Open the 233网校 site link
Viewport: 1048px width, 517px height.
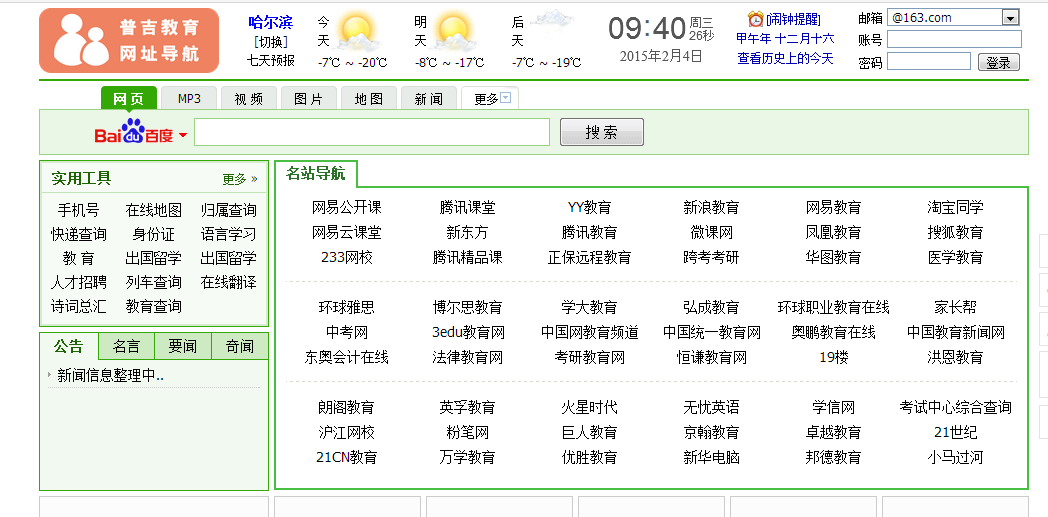pos(346,257)
